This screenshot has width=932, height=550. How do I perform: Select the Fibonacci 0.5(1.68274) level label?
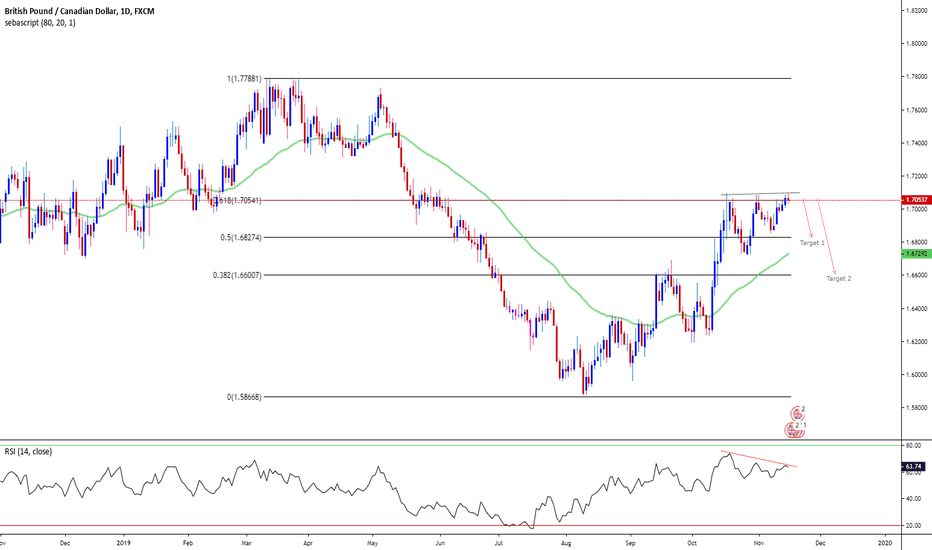(241, 237)
